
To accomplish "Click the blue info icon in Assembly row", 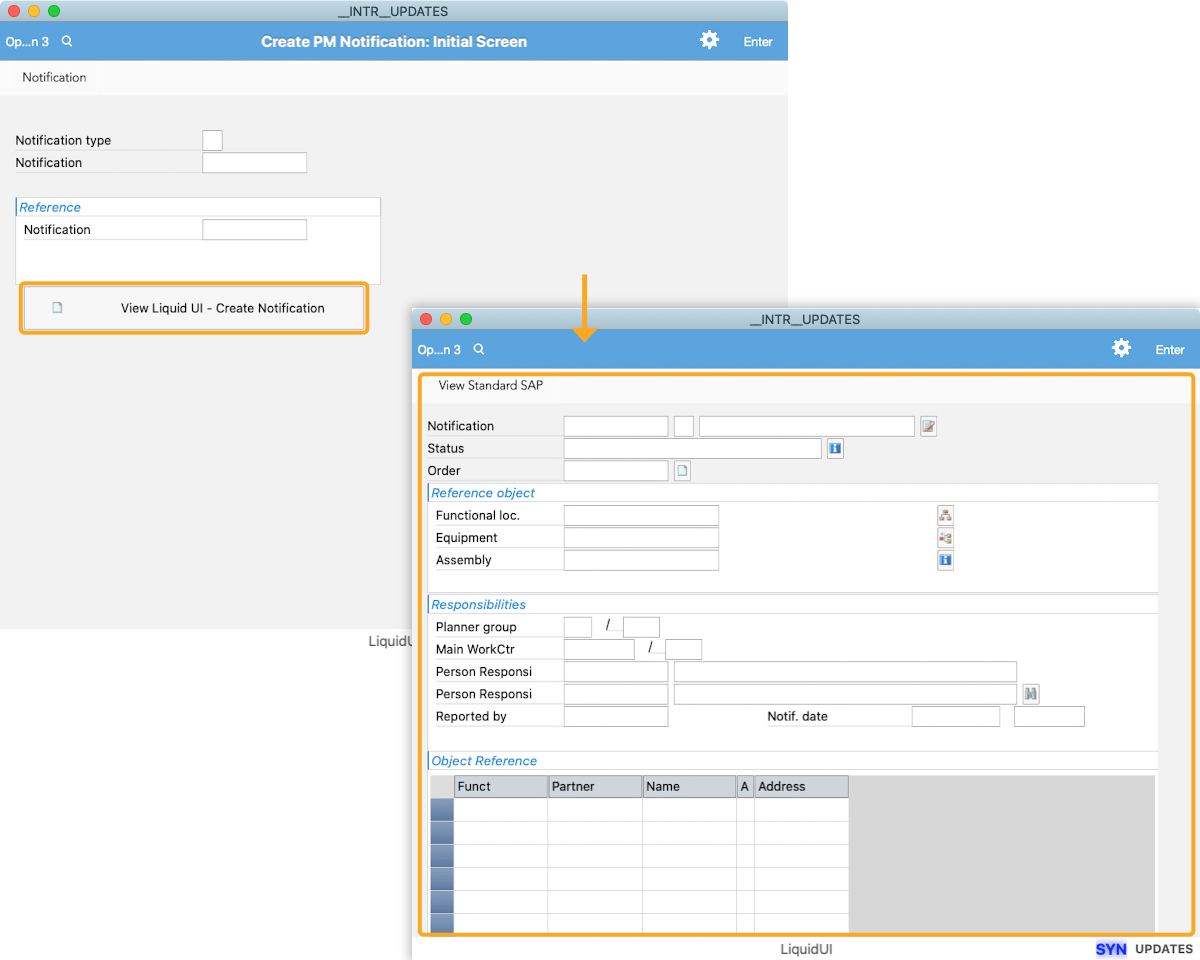I will tap(945, 560).
